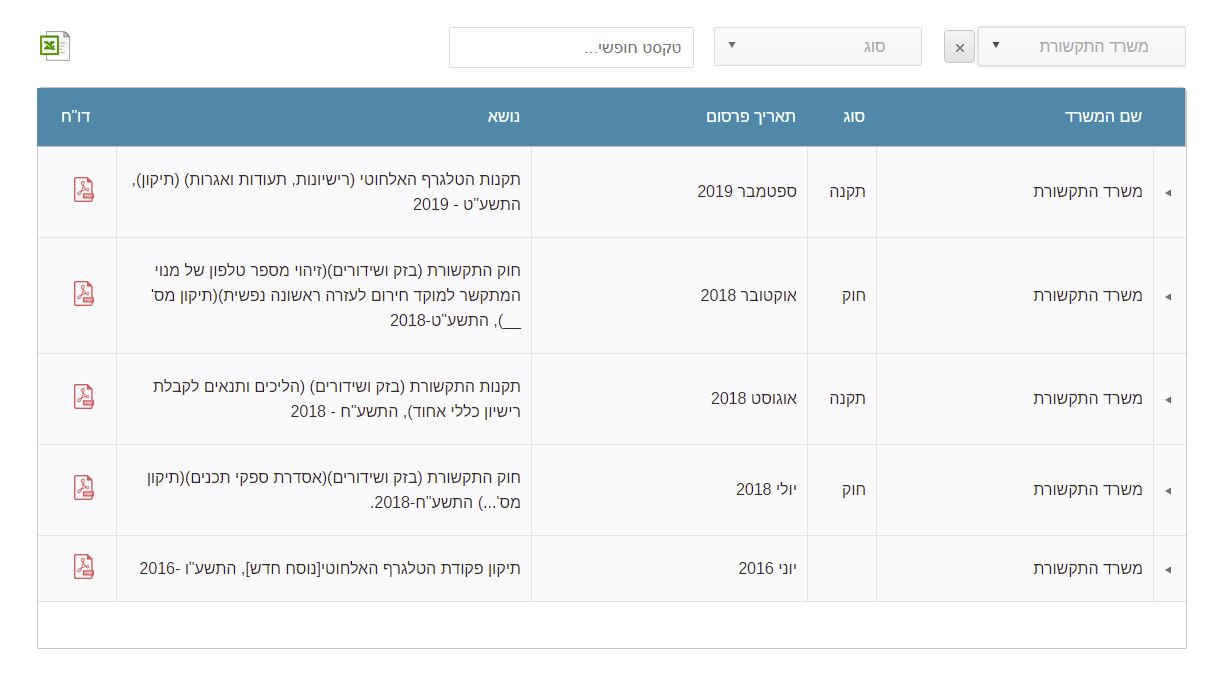Sort by נושא column header

click(x=504, y=117)
